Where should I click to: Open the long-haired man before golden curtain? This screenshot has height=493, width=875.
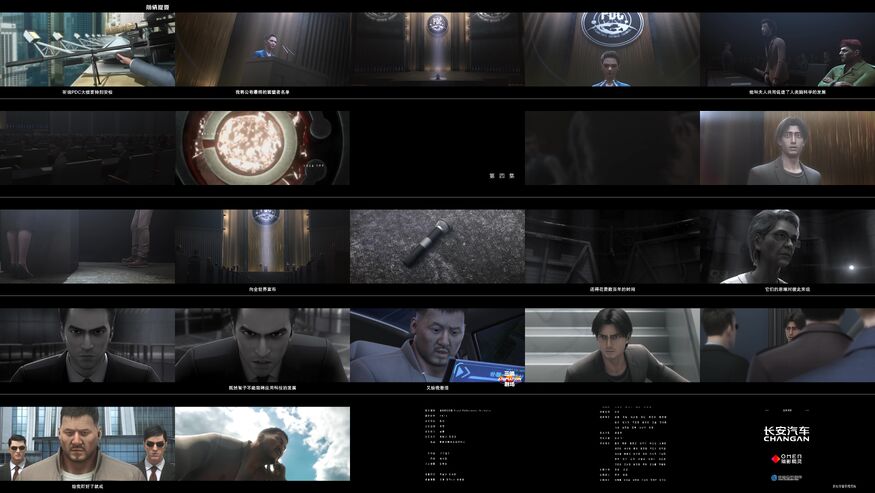(x=787, y=148)
